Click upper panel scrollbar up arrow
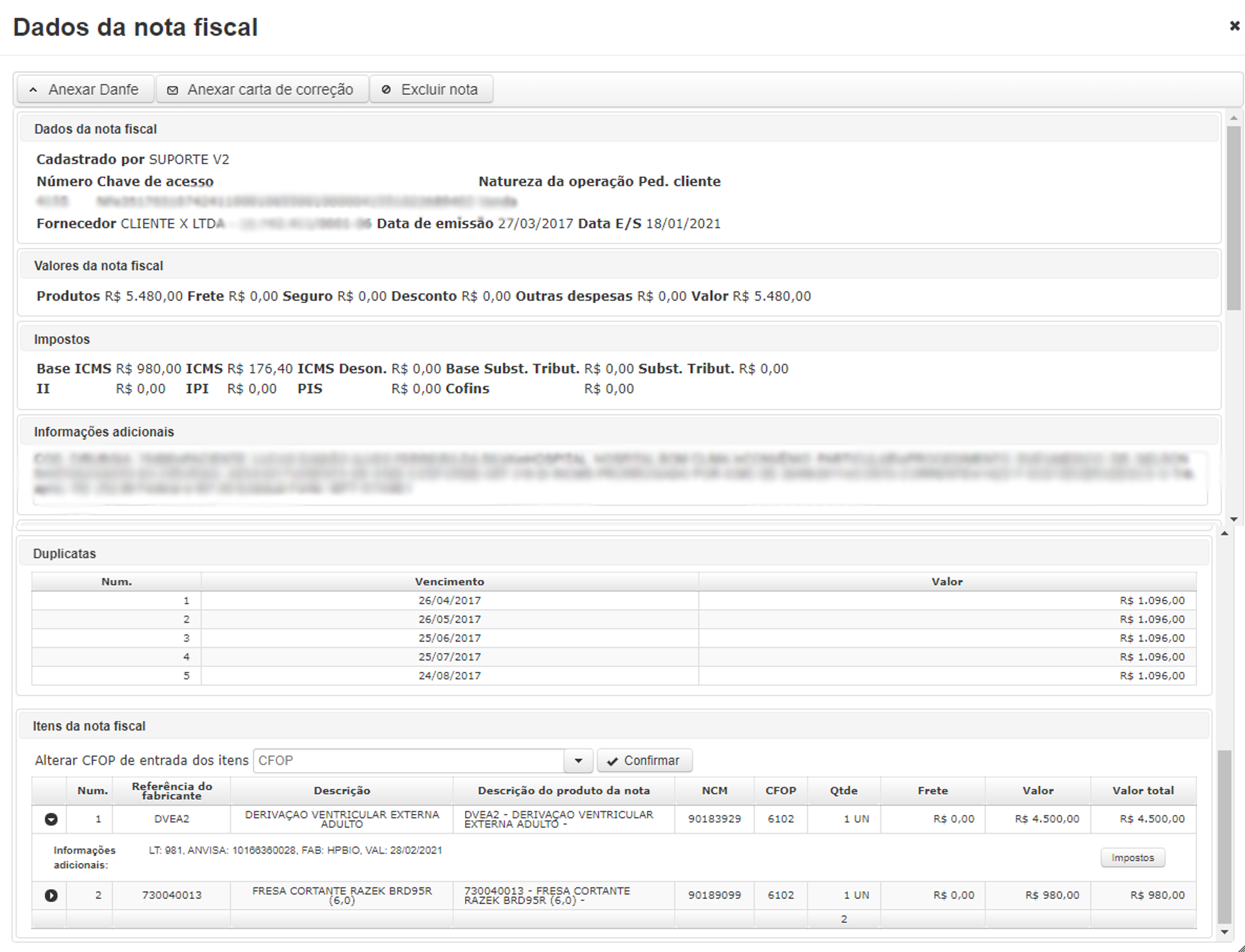This screenshot has height=952, width=1245. (x=1234, y=118)
